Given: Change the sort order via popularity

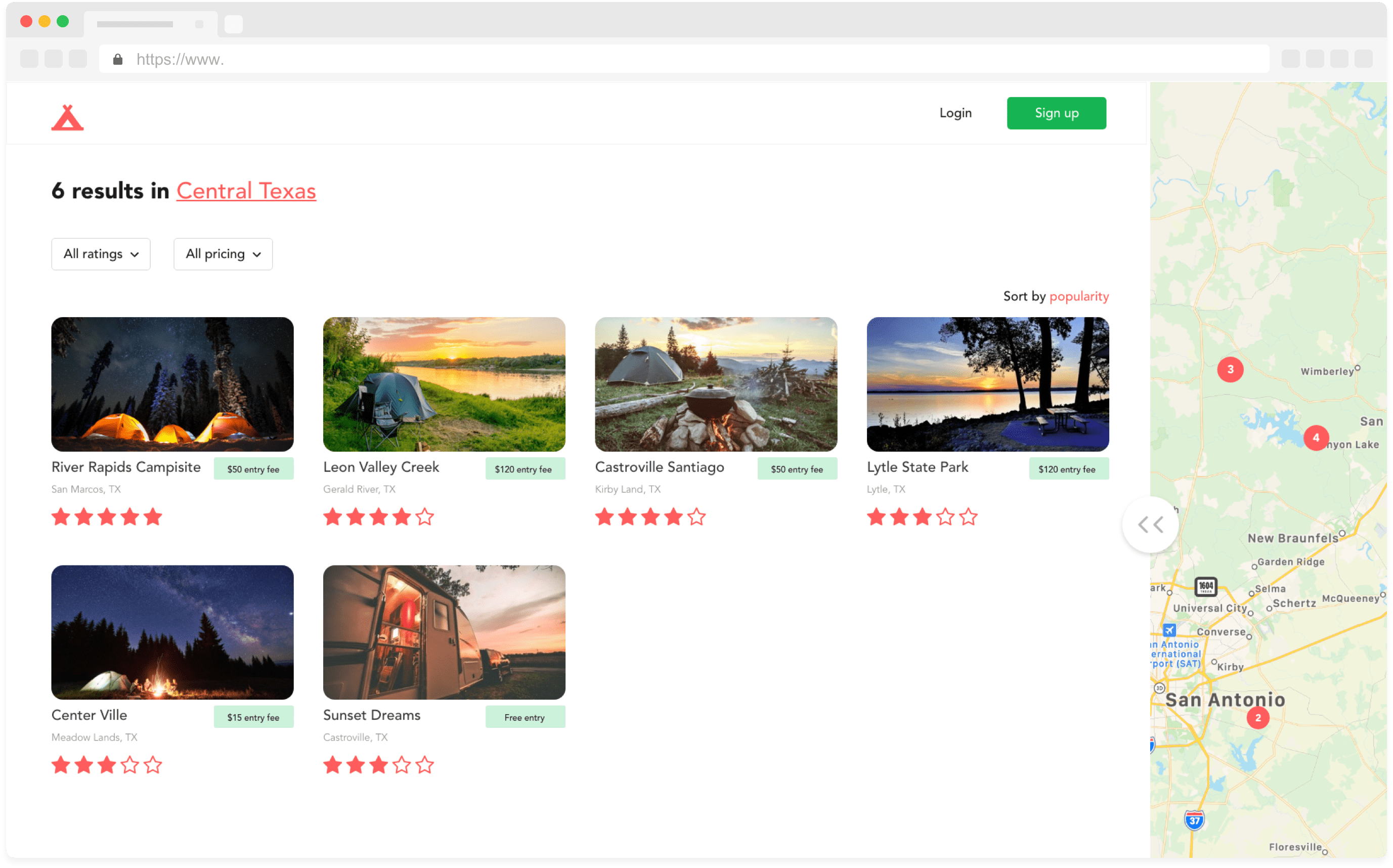Looking at the screenshot, I should click(x=1079, y=296).
